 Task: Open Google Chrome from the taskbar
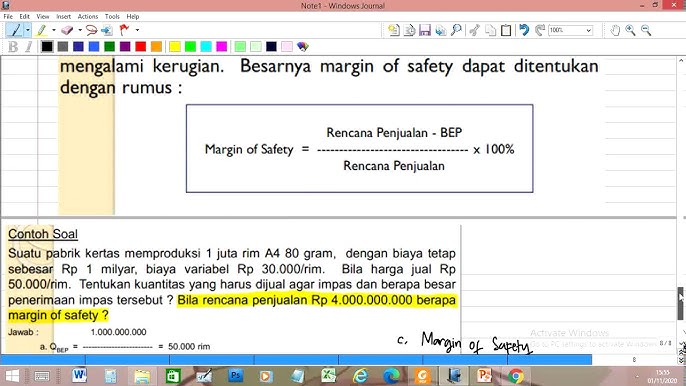tap(516, 376)
